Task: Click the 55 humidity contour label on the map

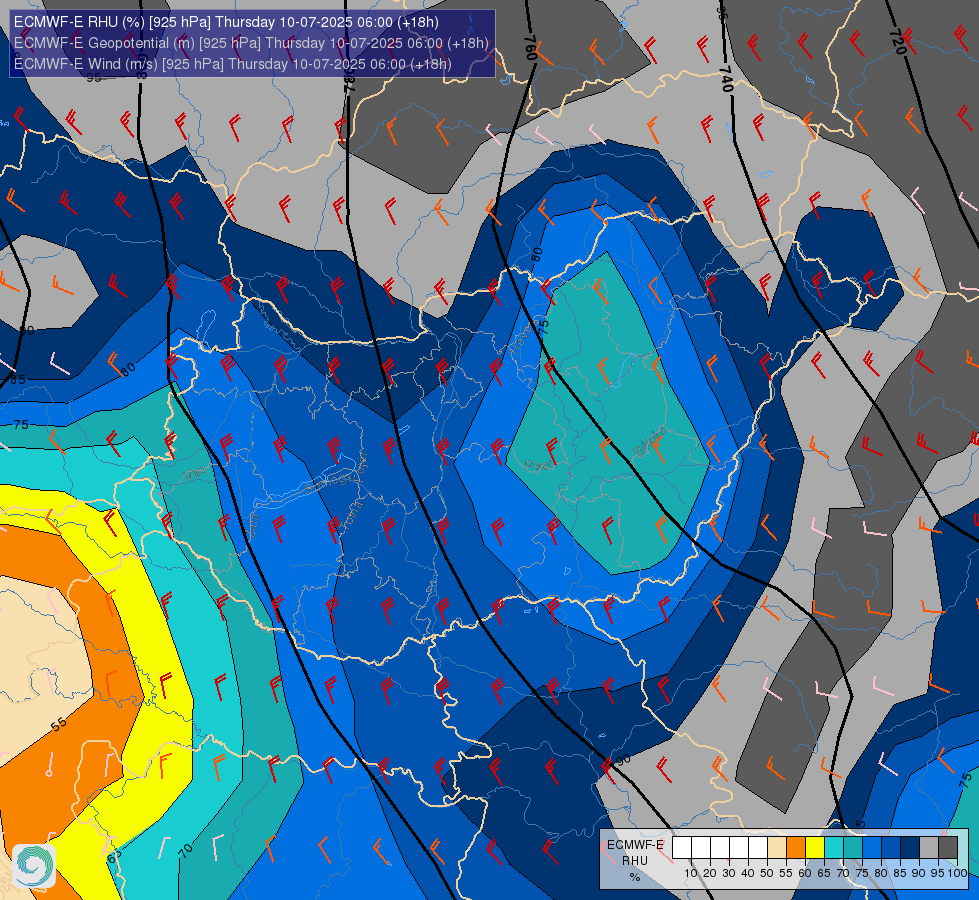Action: tap(58, 724)
